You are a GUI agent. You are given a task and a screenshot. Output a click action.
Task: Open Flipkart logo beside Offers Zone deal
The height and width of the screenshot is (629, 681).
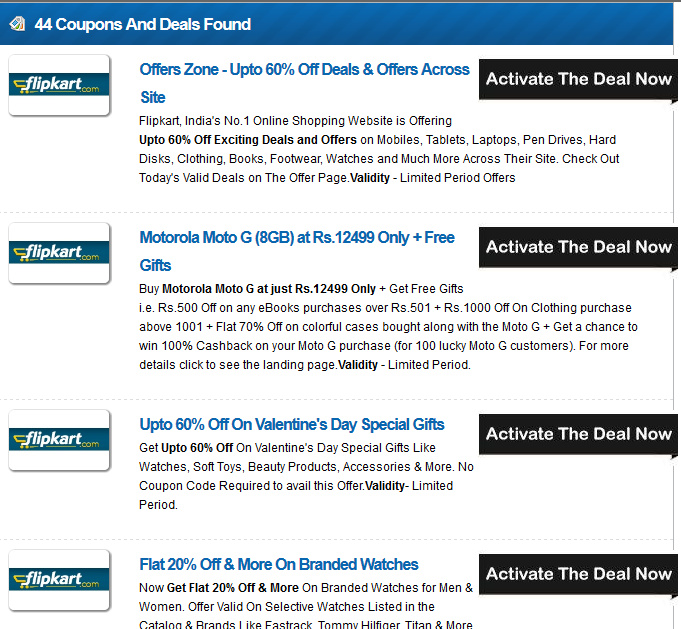click(x=59, y=85)
